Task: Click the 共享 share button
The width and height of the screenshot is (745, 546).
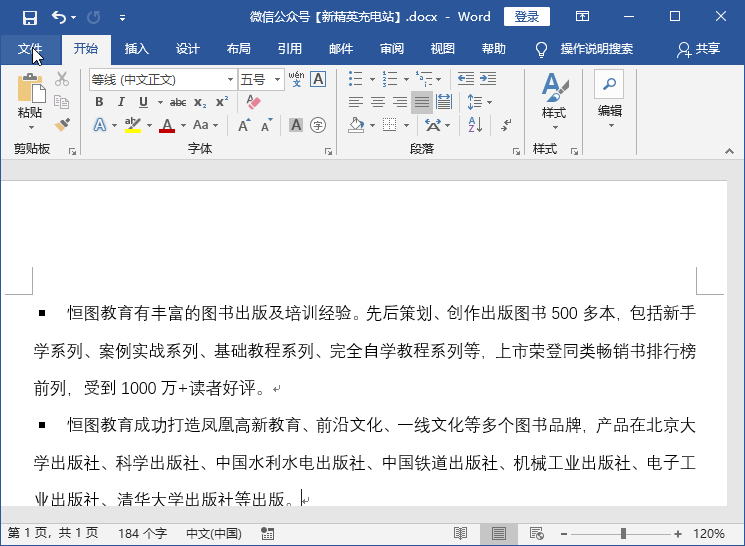Action: [x=698, y=49]
